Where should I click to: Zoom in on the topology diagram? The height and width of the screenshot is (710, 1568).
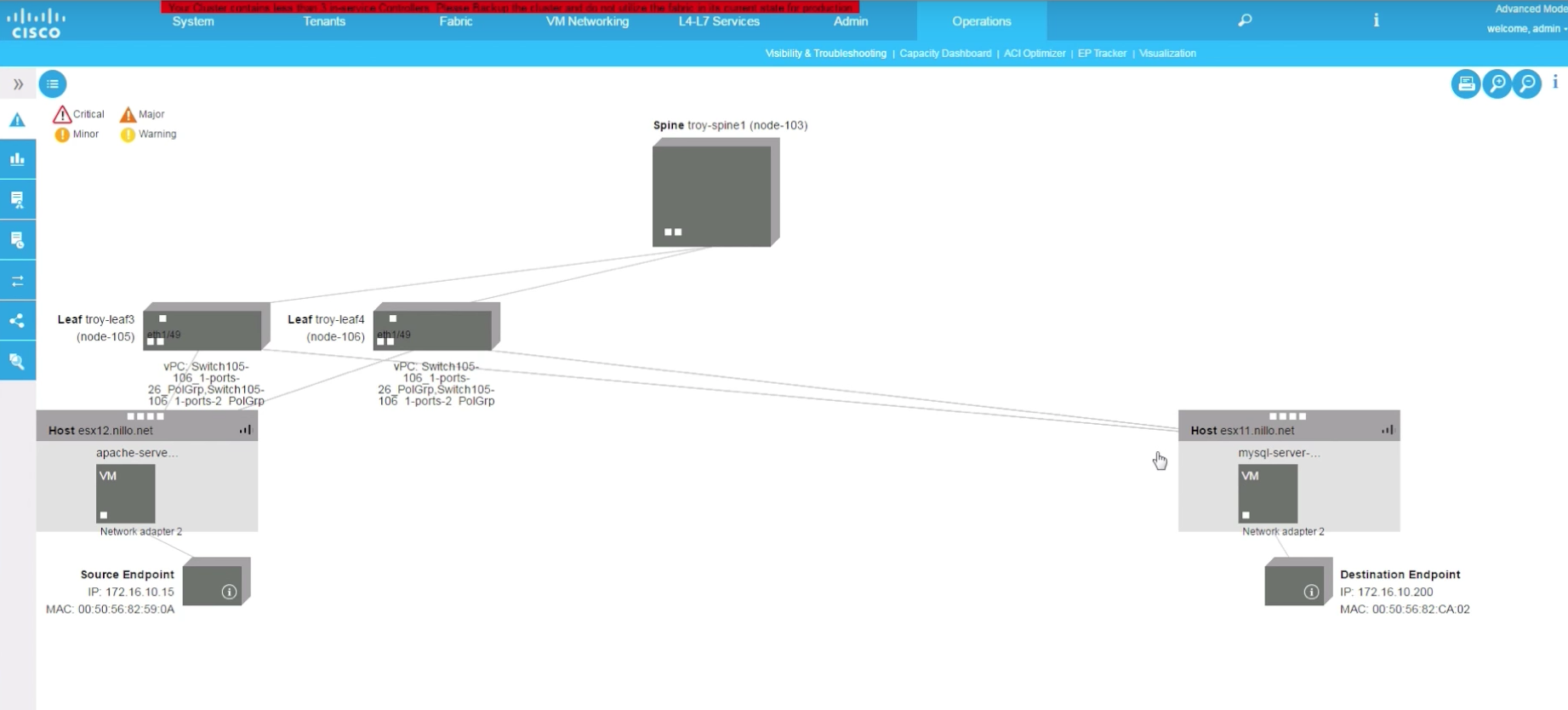tap(1497, 83)
